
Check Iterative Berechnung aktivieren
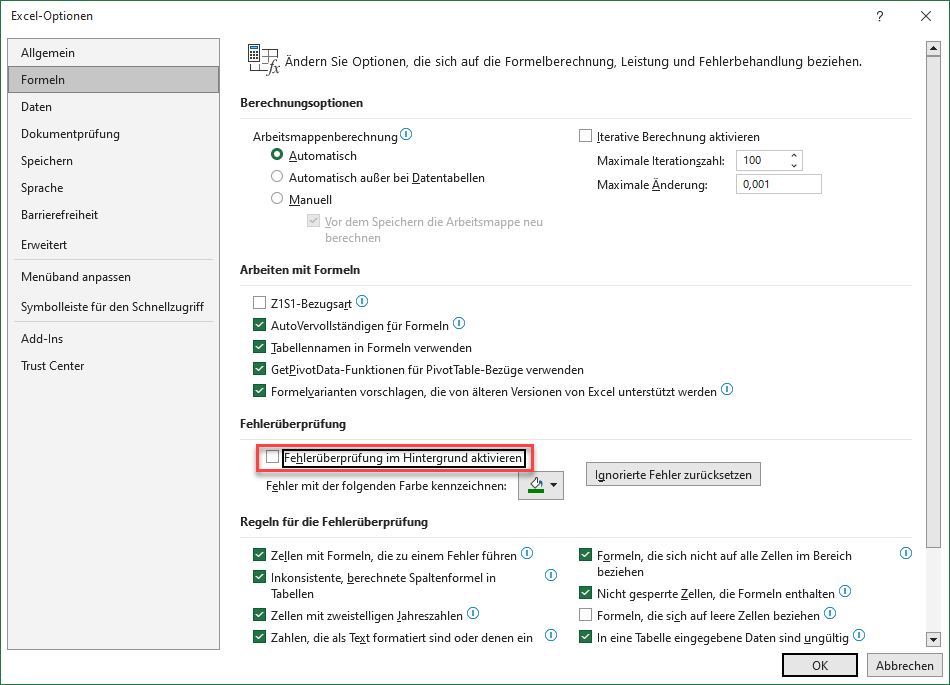click(585, 136)
